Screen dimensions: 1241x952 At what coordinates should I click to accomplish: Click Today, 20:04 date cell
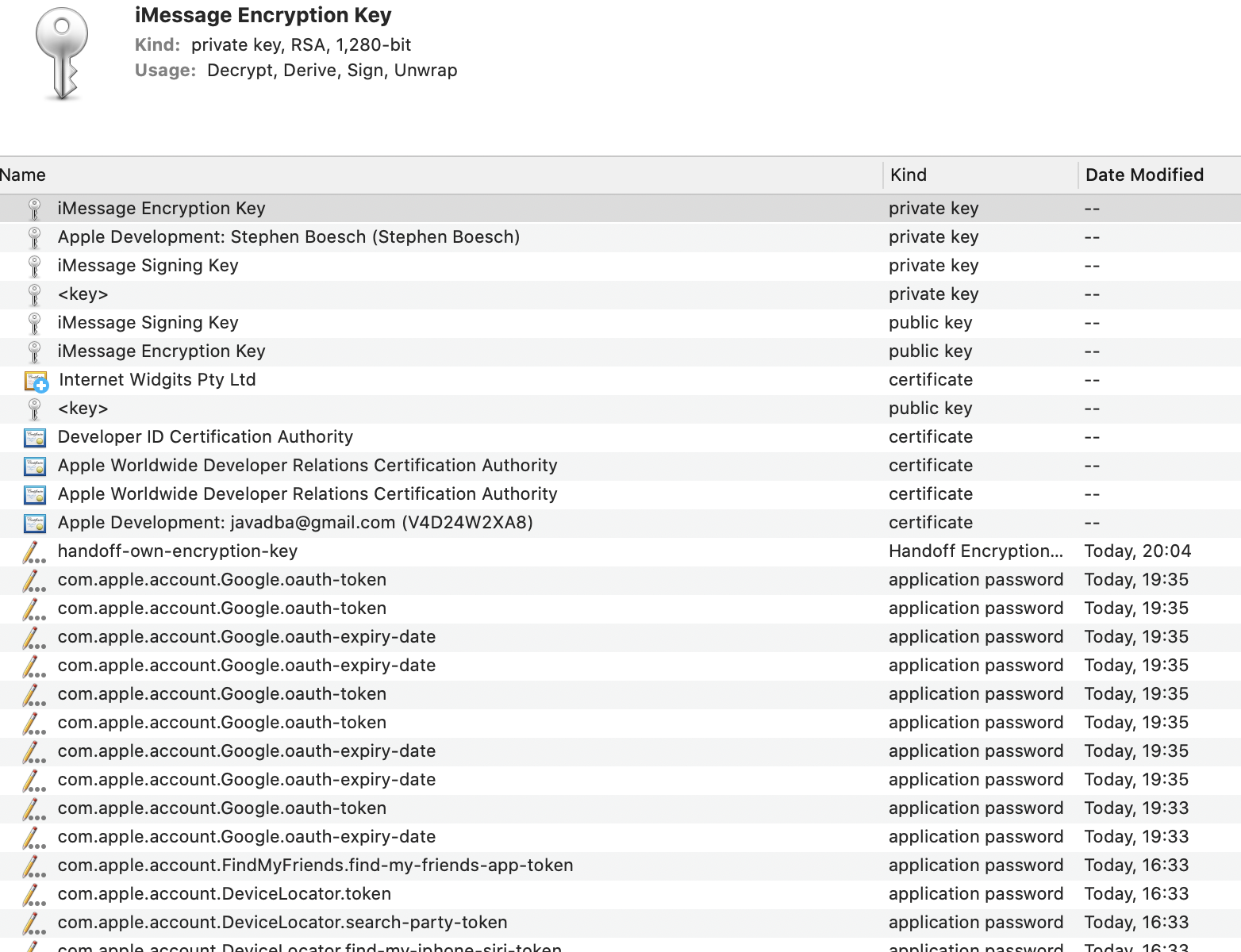click(1138, 551)
